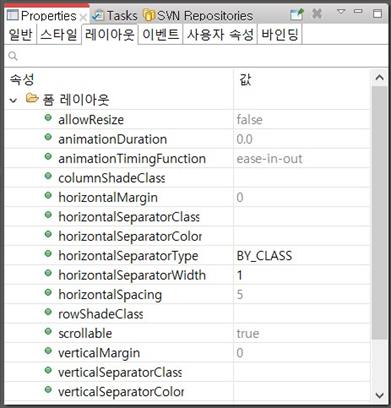Select the verticalMargin property
Screen dimensions: 391x408
pyautogui.click(x=99, y=353)
